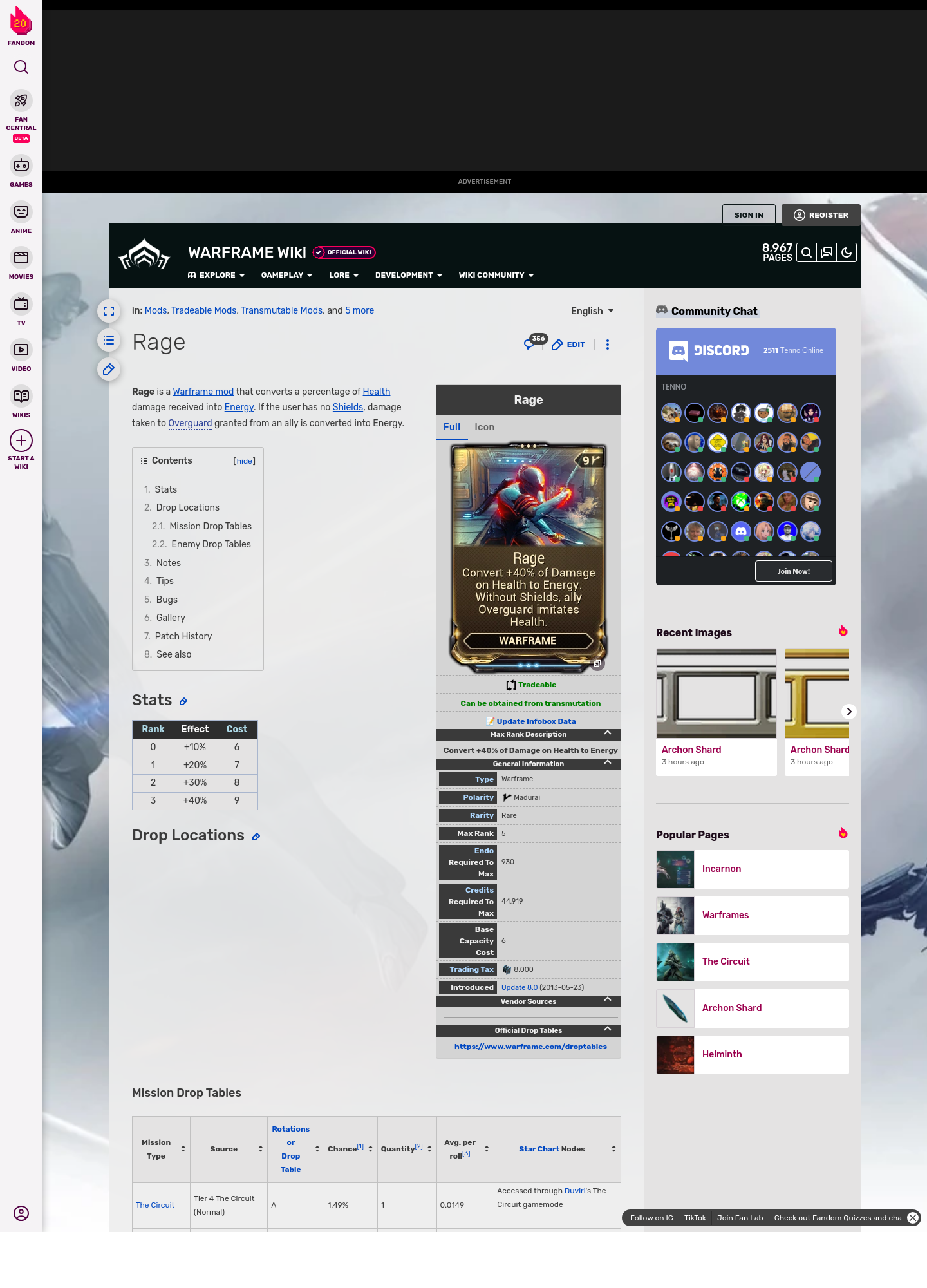The image size is (927, 1288).
Task: Open the user profile icon at sidebar bottom
Action: (x=21, y=1213)
